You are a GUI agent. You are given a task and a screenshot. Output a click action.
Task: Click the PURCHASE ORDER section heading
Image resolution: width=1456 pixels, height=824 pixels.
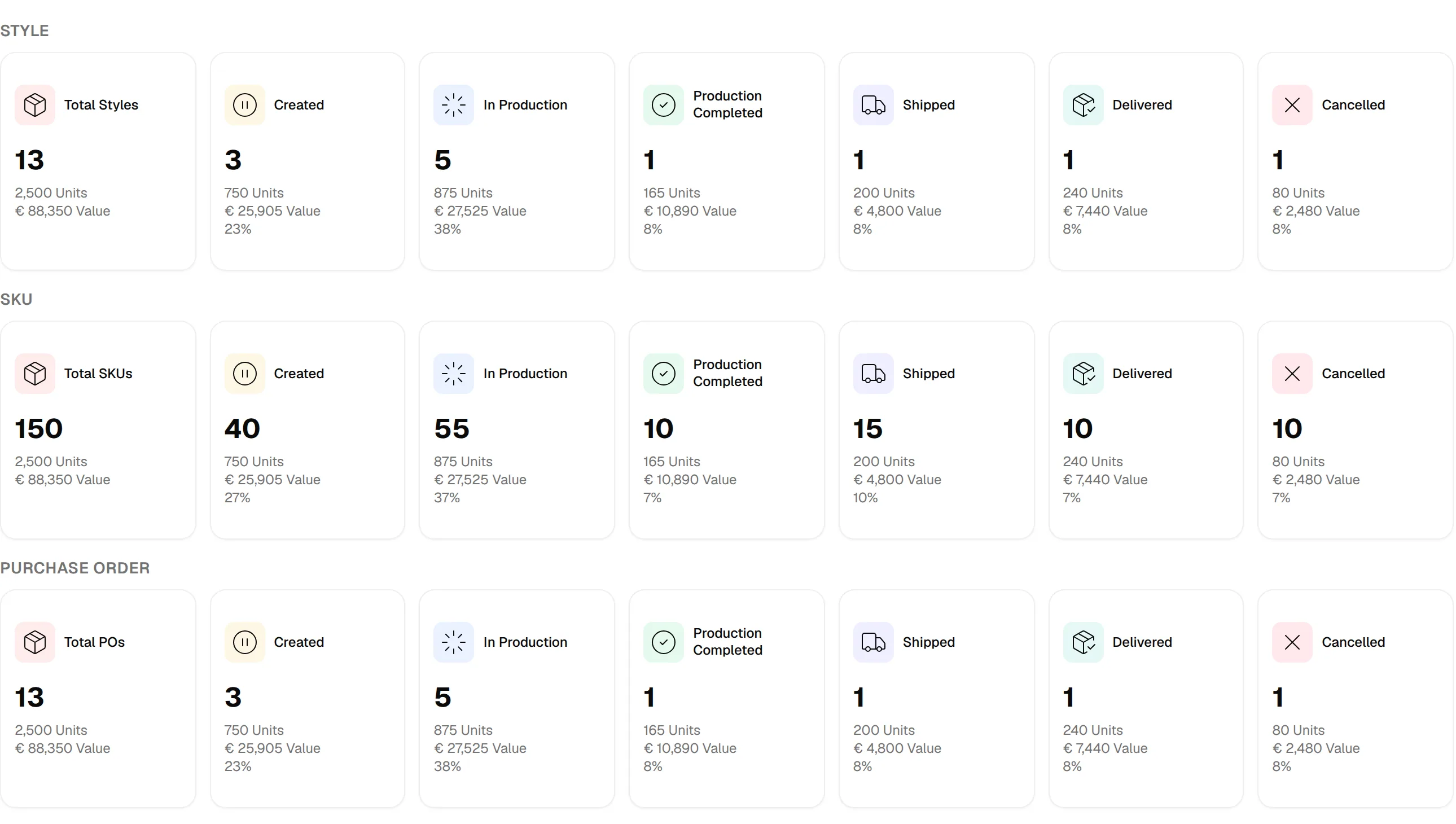tap(74, 568)
